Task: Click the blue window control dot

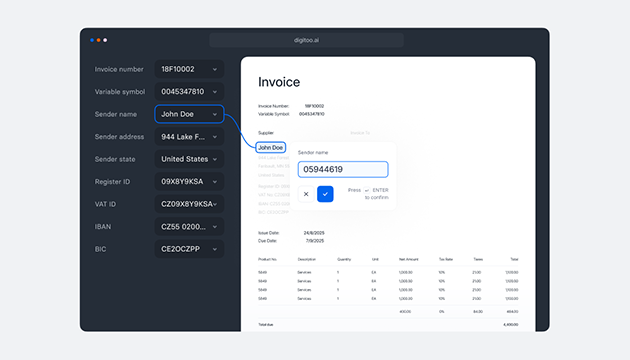Action: [x=92, y=40]
